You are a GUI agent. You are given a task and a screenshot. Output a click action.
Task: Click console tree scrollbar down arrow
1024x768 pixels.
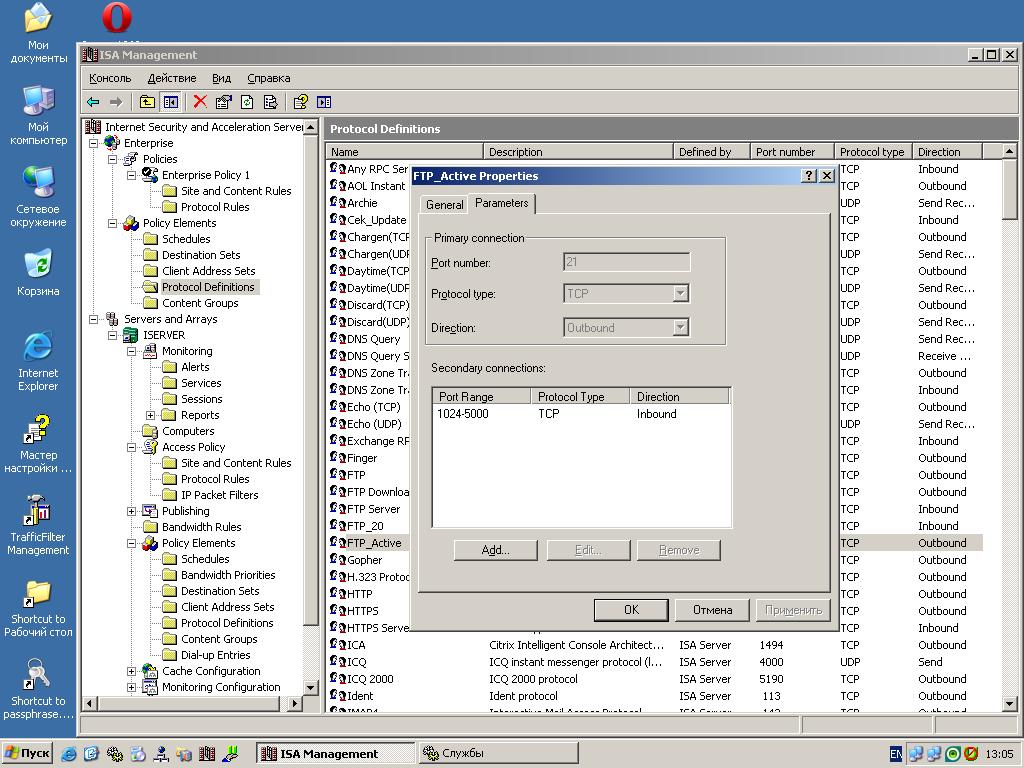311,688
